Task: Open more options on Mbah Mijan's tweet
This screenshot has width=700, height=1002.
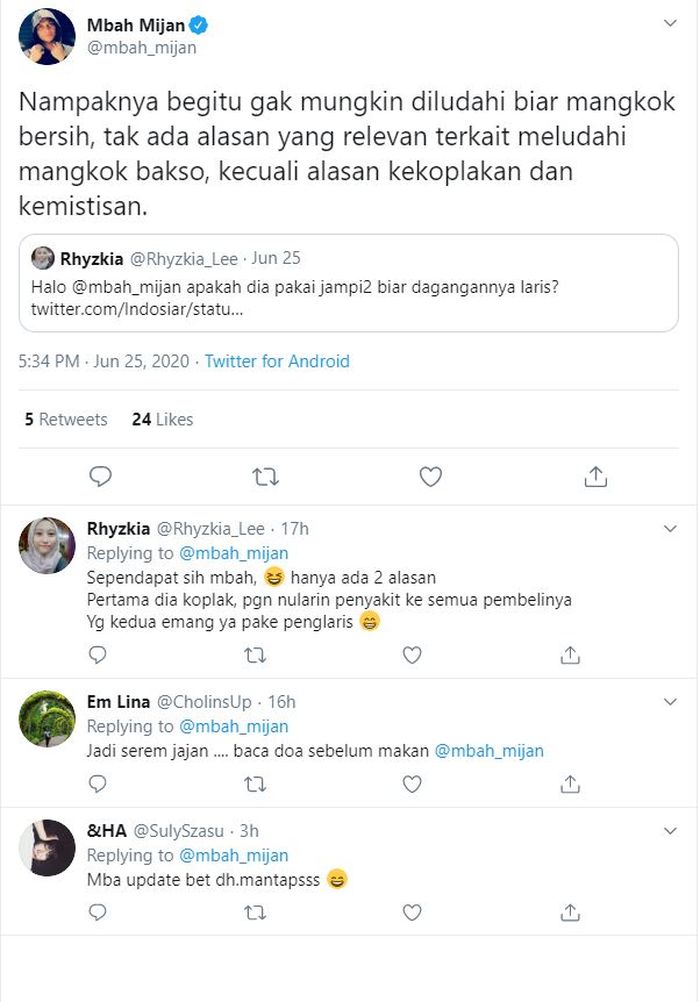Action: [670, 23]
